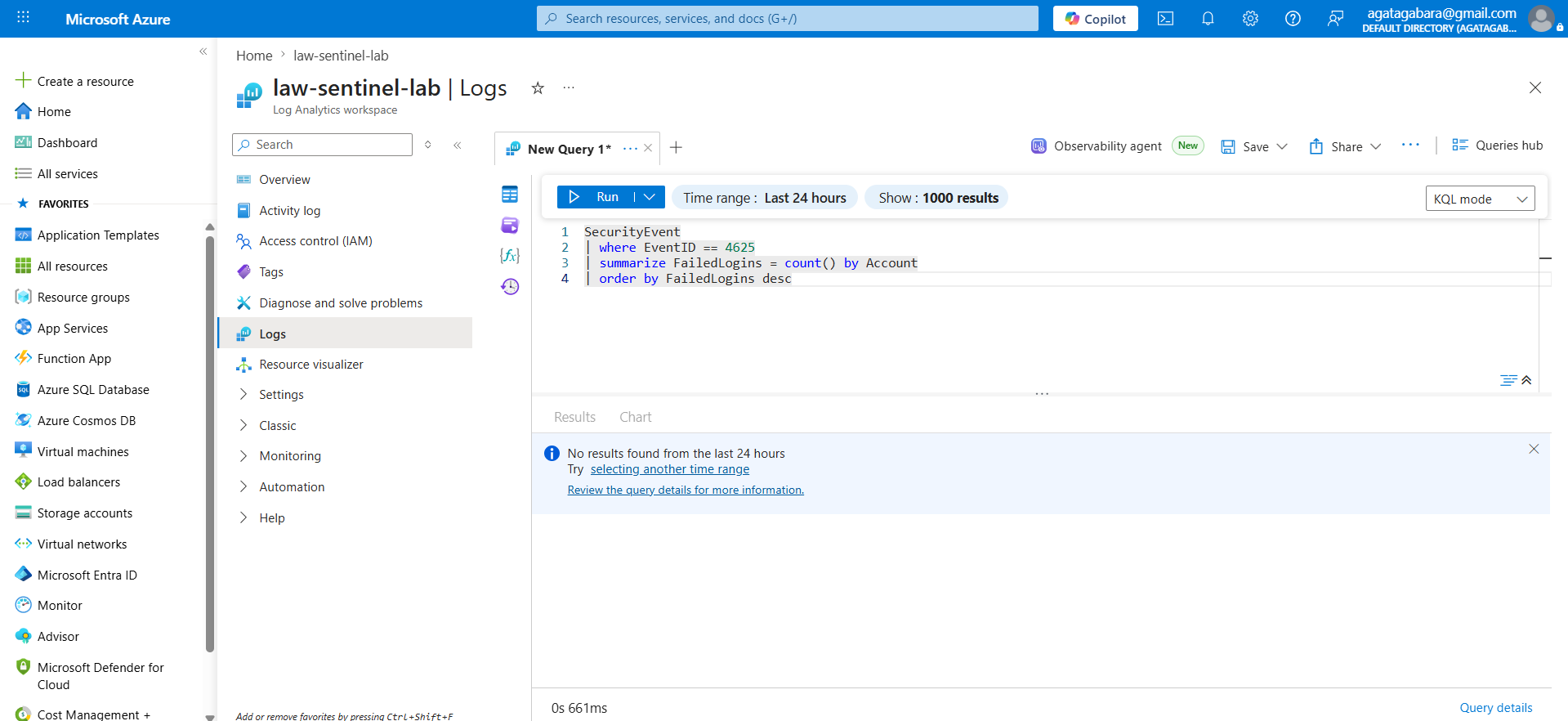Click Review the query details link
The image size is (1568, 721).
(x=686, y=490)
